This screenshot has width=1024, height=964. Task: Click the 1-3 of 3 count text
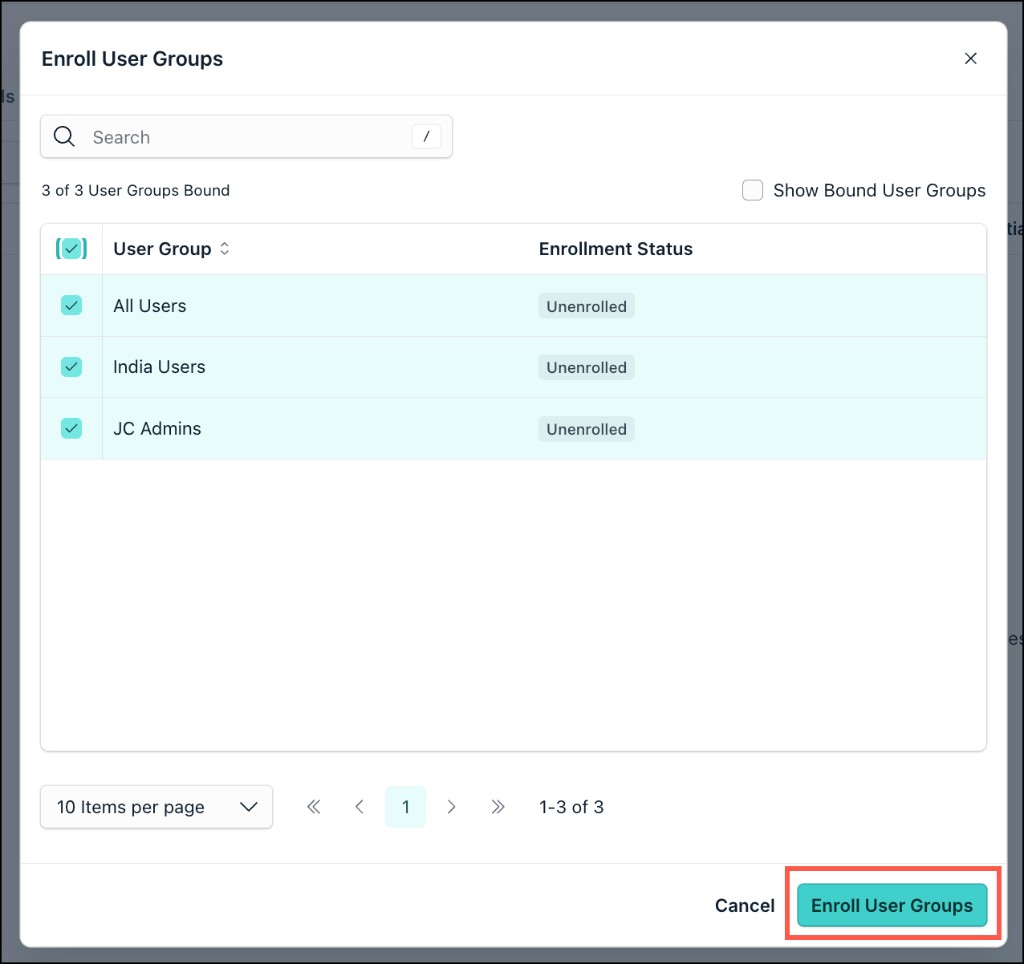[571, 807]
